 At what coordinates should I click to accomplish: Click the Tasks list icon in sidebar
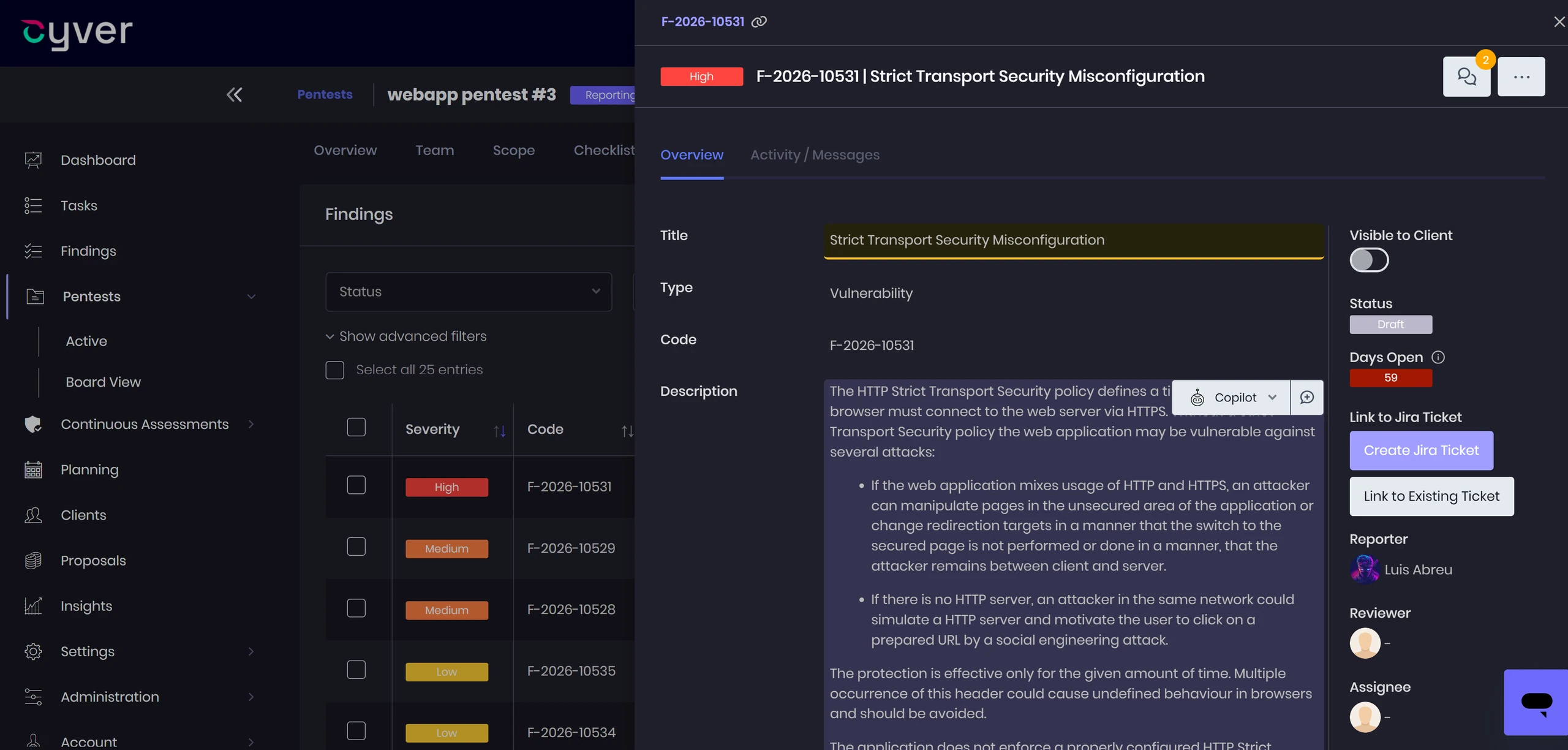(33, 205)
